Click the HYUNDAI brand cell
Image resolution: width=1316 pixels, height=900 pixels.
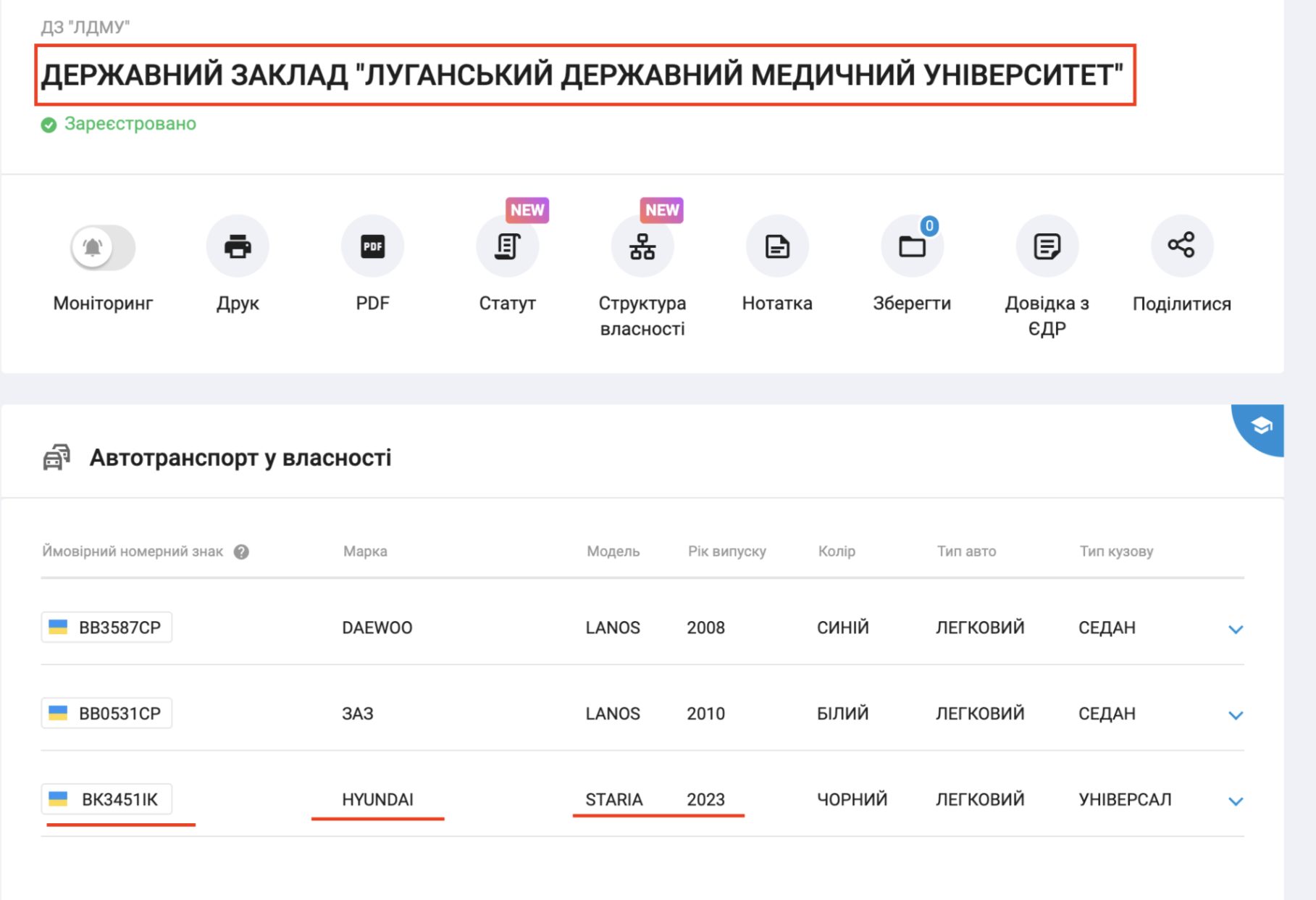[x=377, y=799]
